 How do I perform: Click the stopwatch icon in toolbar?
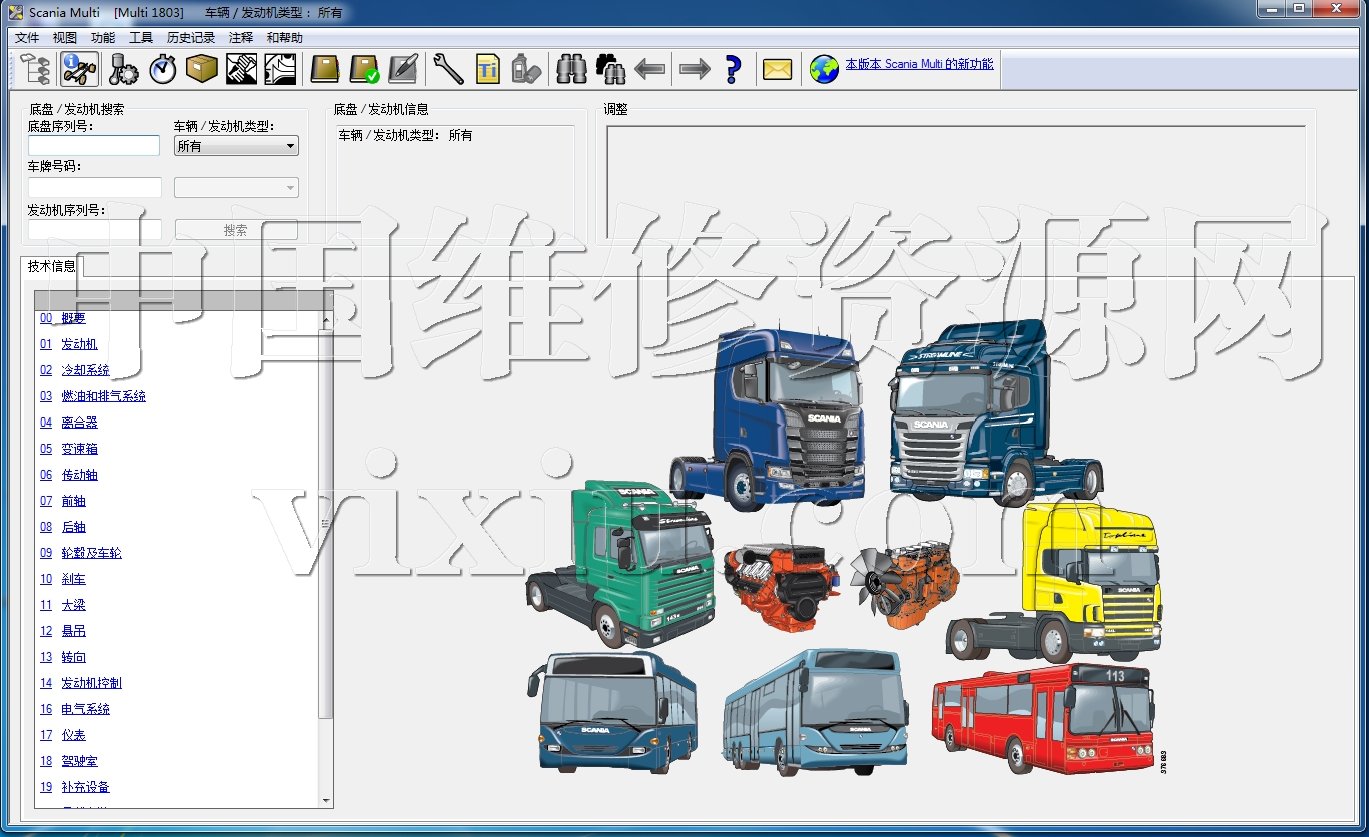pos(163,69)
